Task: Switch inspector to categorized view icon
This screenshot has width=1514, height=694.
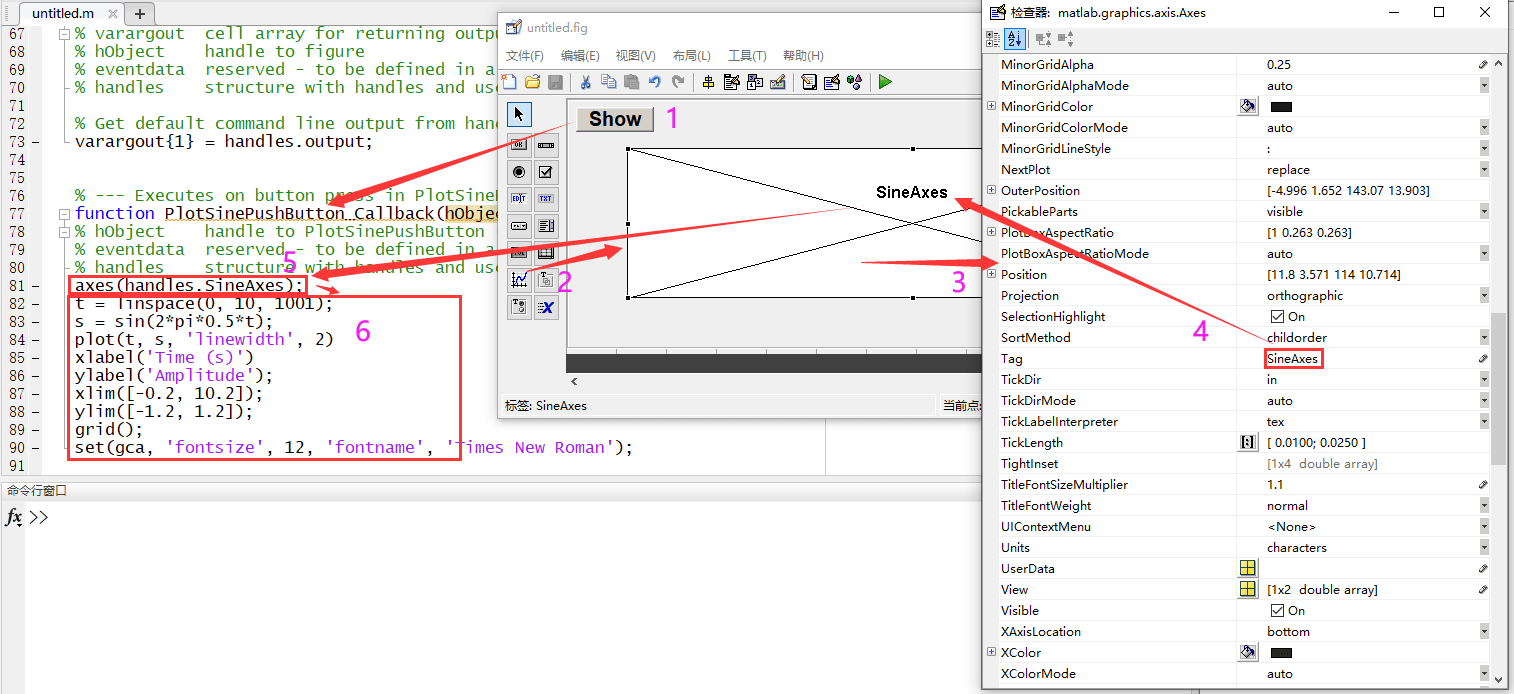Action: coord(994,39)
